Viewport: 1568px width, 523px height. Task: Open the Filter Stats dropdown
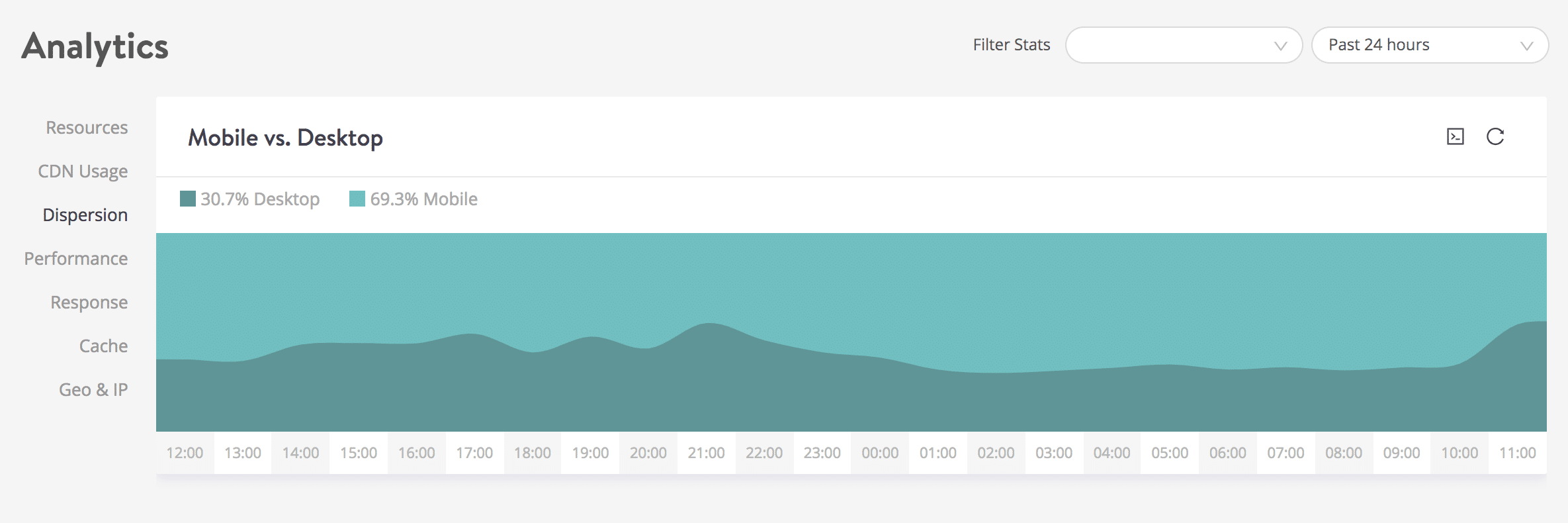pos(1184,45)
